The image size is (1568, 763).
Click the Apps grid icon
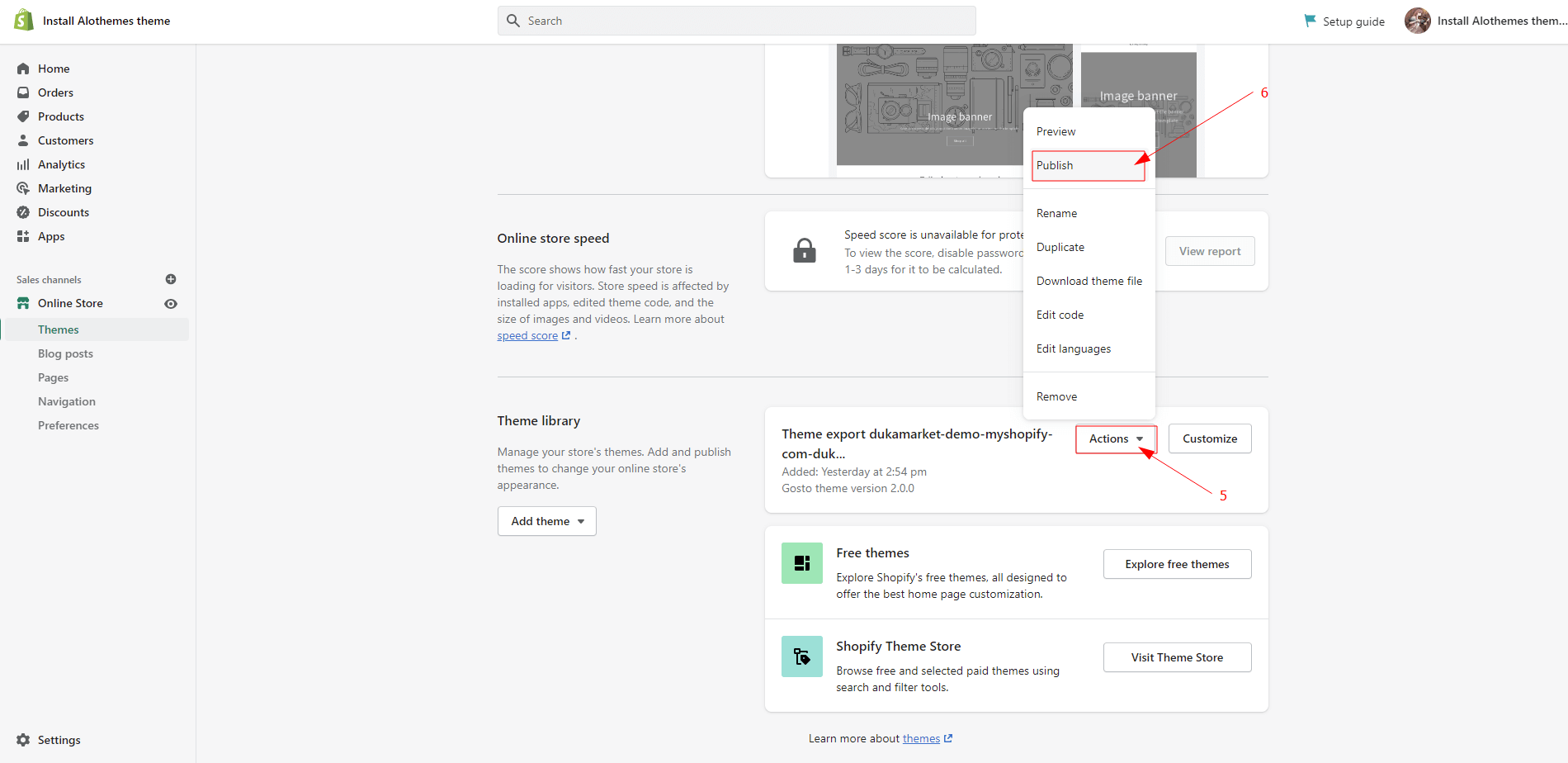click(23, 236)
